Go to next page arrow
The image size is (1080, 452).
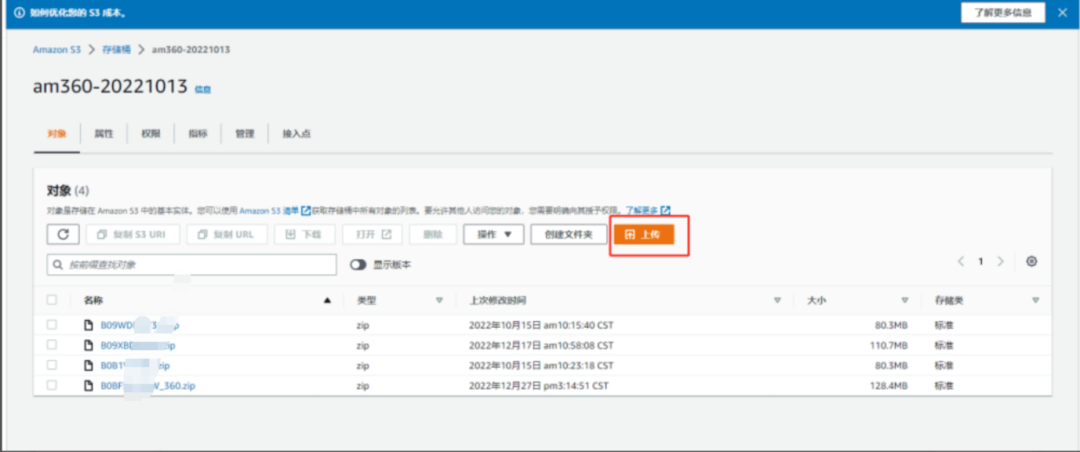[x=1001, y=262]
